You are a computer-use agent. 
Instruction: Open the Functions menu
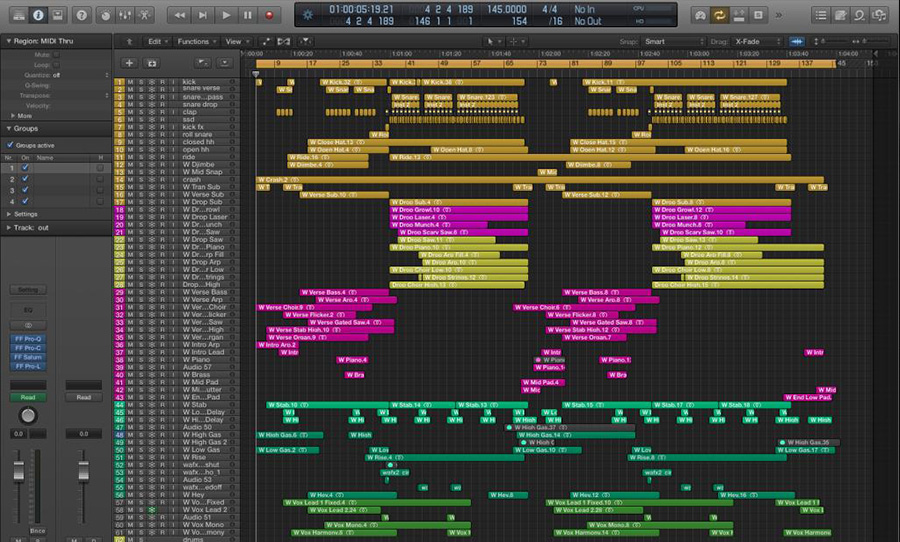pos(195,41)
